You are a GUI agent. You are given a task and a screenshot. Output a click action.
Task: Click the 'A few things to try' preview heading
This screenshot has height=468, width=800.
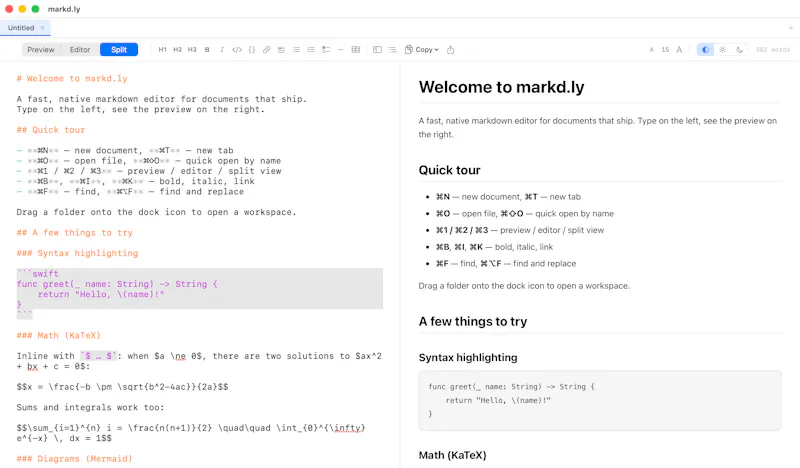[473, 322]
